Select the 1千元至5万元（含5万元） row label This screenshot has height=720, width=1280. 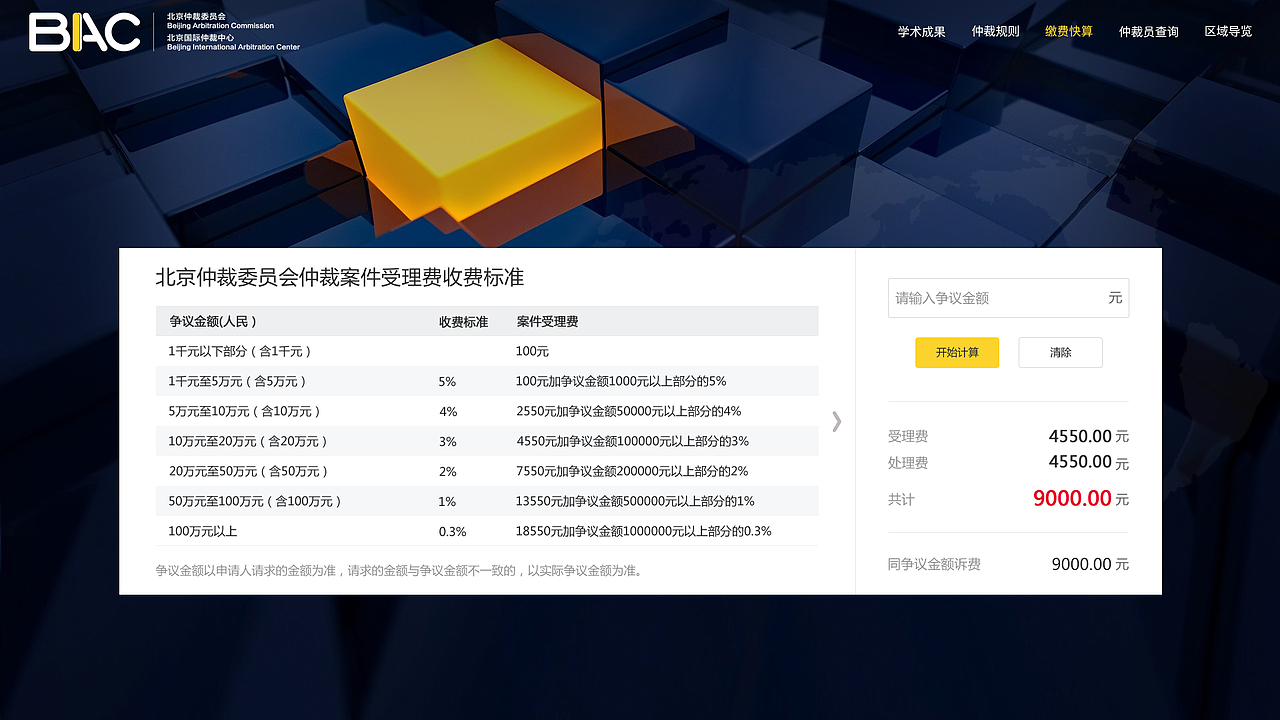point(237,381)
